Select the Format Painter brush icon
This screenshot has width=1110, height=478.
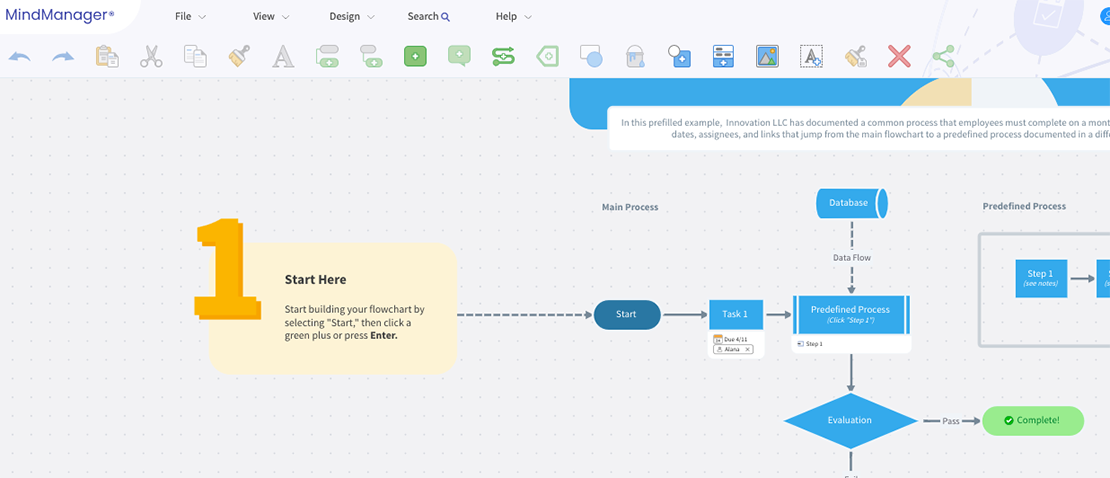tap(239, 56)
